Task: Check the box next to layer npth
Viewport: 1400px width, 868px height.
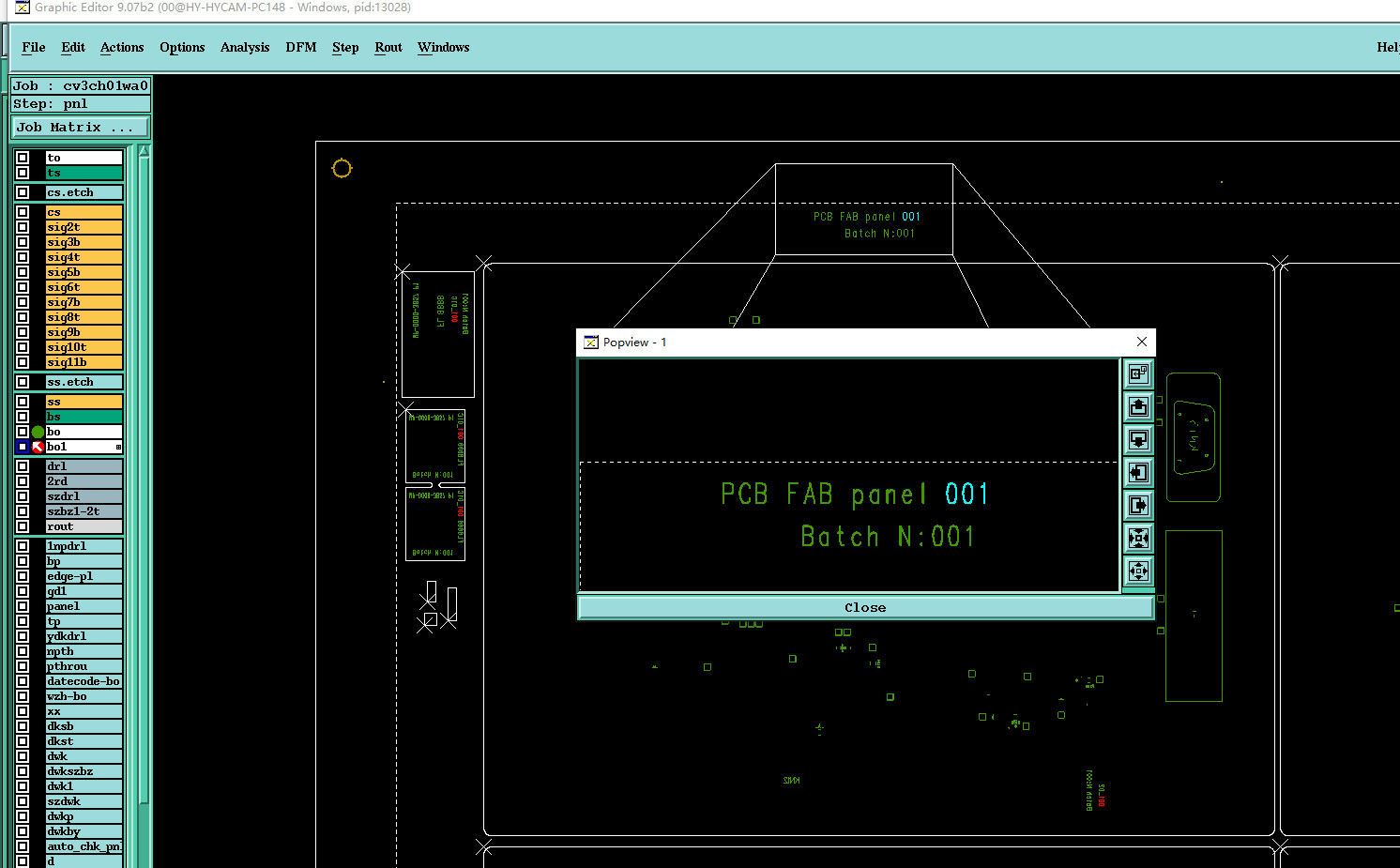Action: click(x=23, y=651)
